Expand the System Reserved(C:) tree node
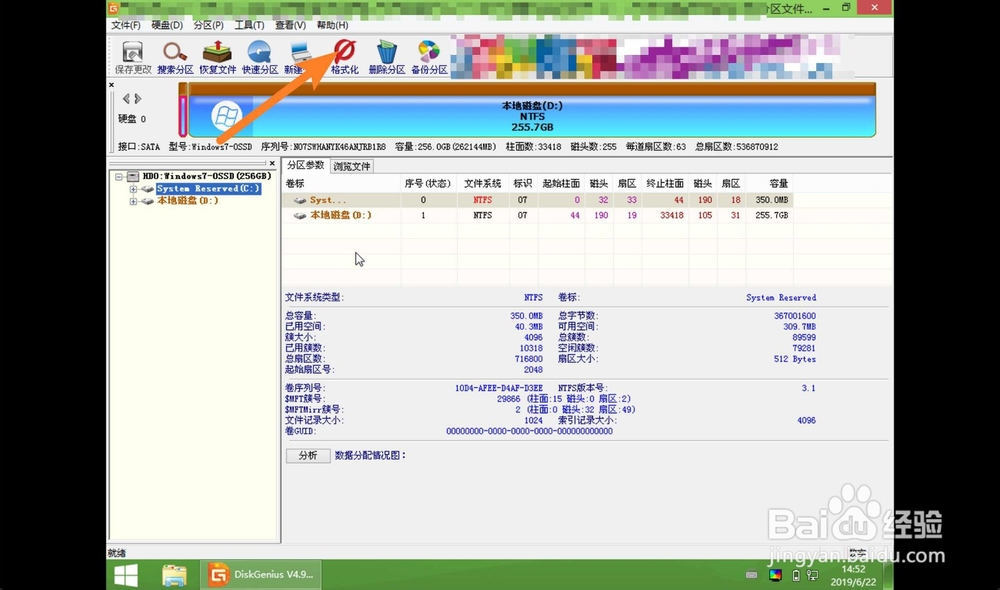 click(x=133, y=189)
